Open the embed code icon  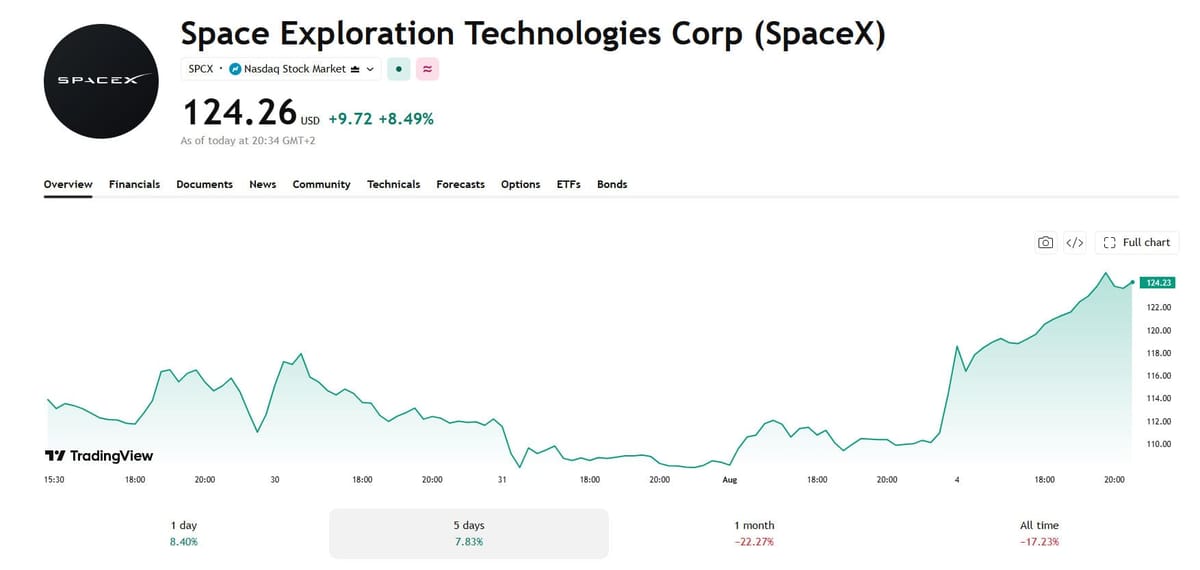coord(1075,242)
